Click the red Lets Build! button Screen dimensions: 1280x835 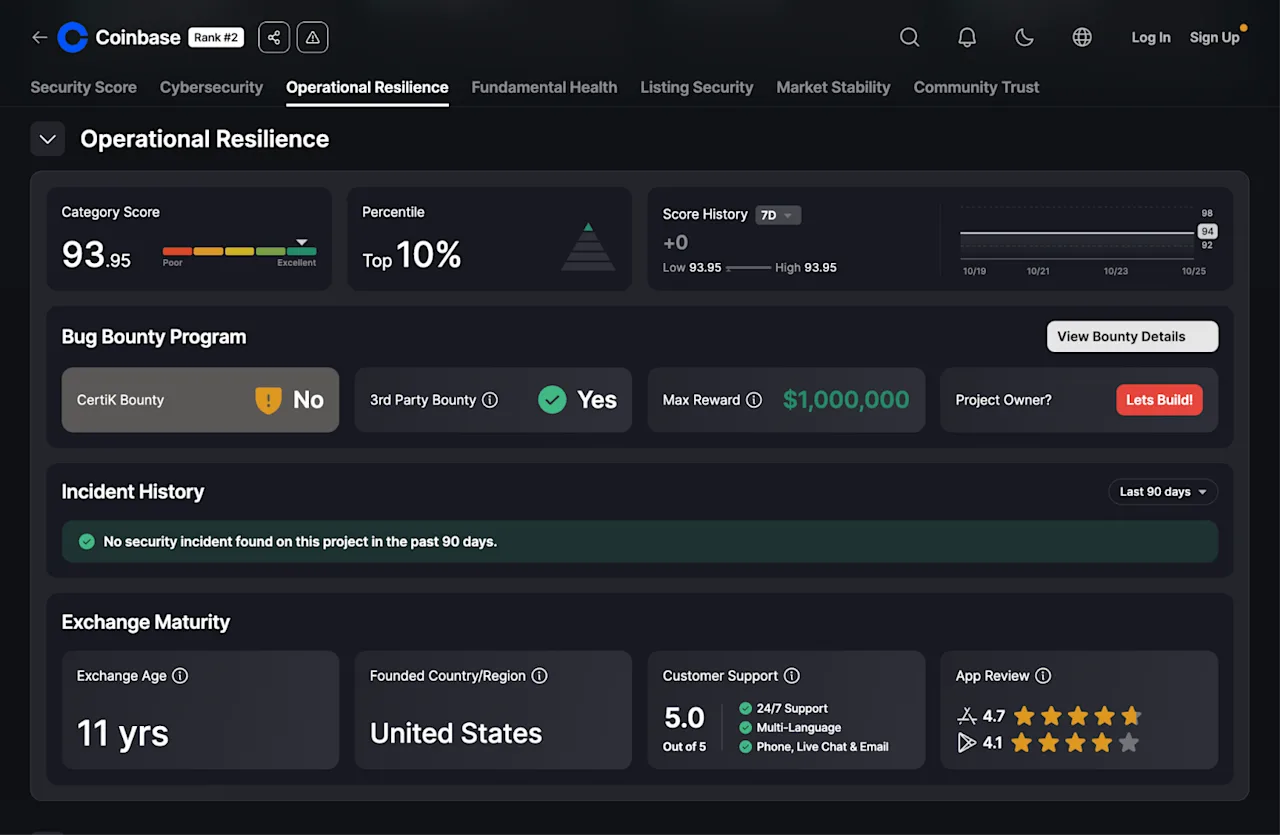click(1159, 400)
